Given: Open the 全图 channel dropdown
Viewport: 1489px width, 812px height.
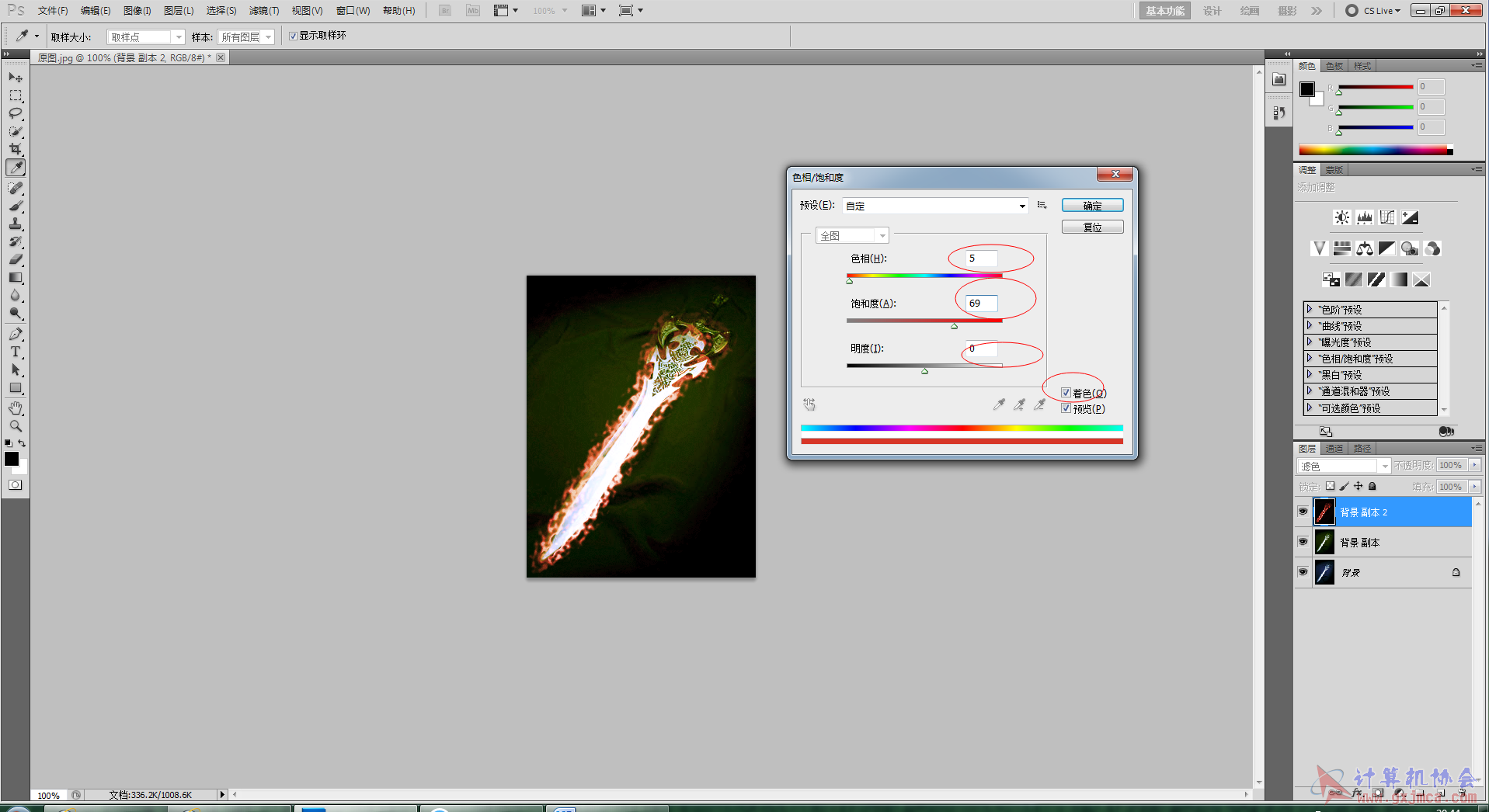Looking at the screenshot, I should (851, 235).
